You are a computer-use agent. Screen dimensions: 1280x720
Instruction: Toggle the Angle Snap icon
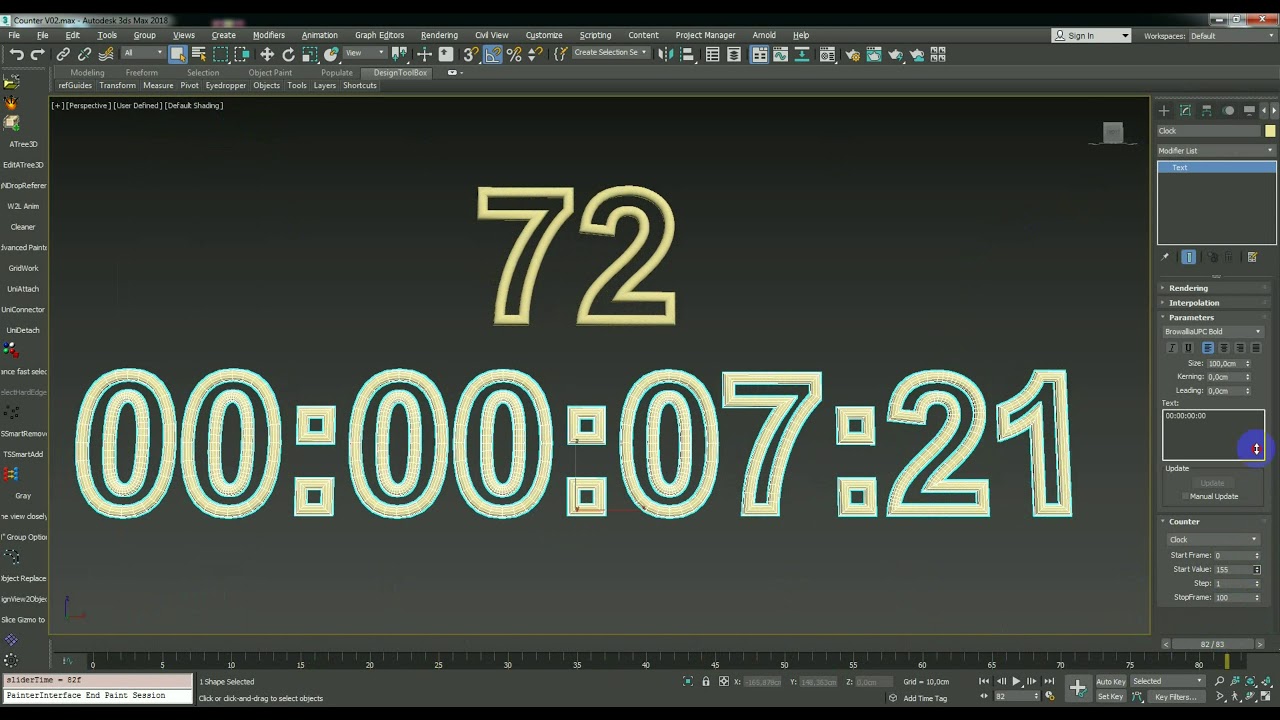(x=492, y=55)
